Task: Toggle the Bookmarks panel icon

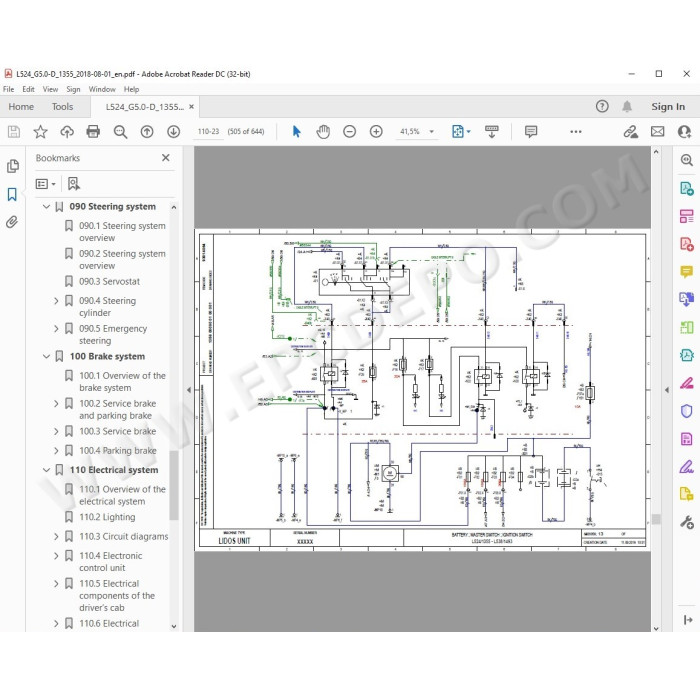Action: 12,194
